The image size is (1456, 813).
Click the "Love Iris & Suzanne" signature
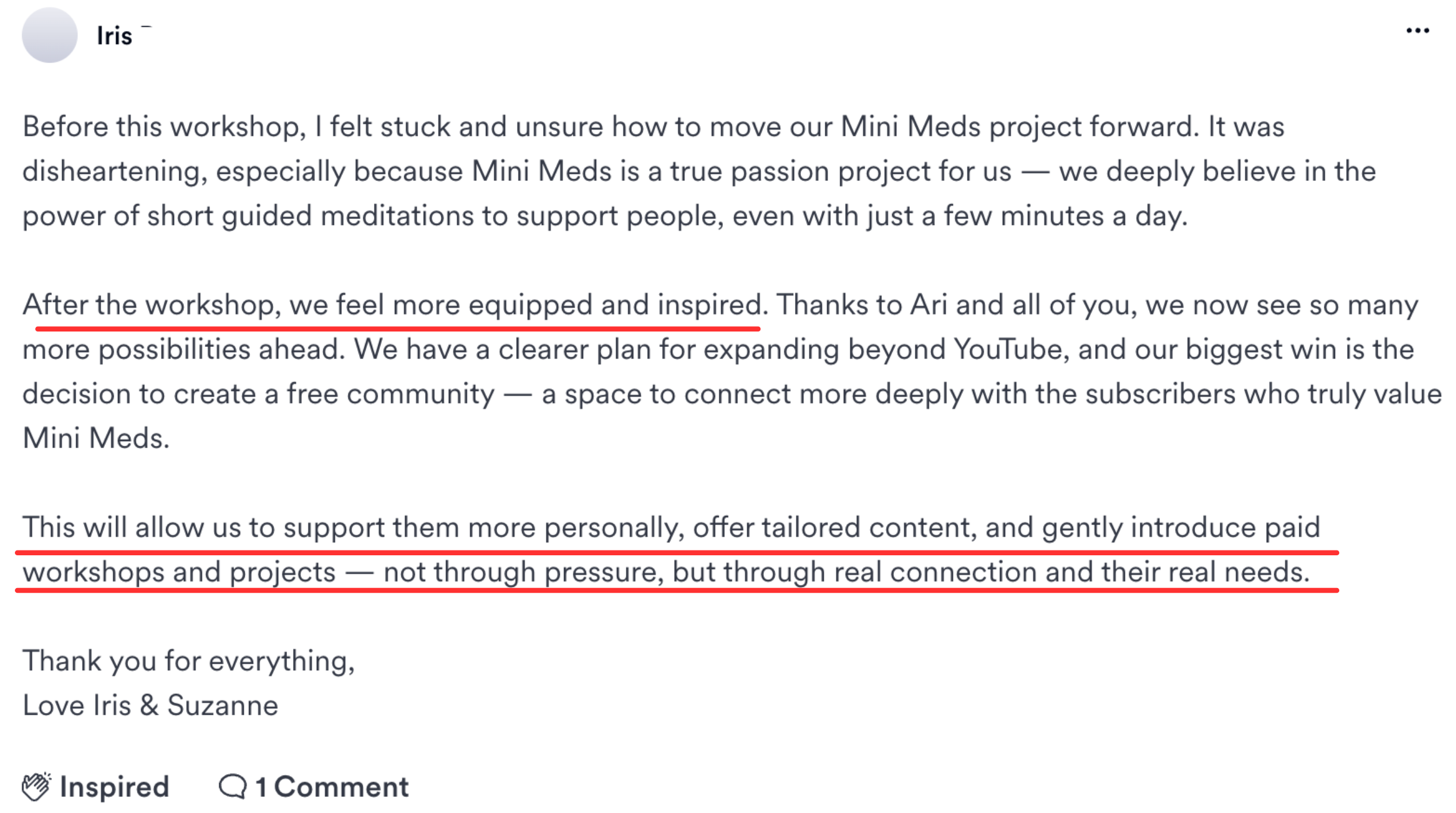[x=150, y=705]
